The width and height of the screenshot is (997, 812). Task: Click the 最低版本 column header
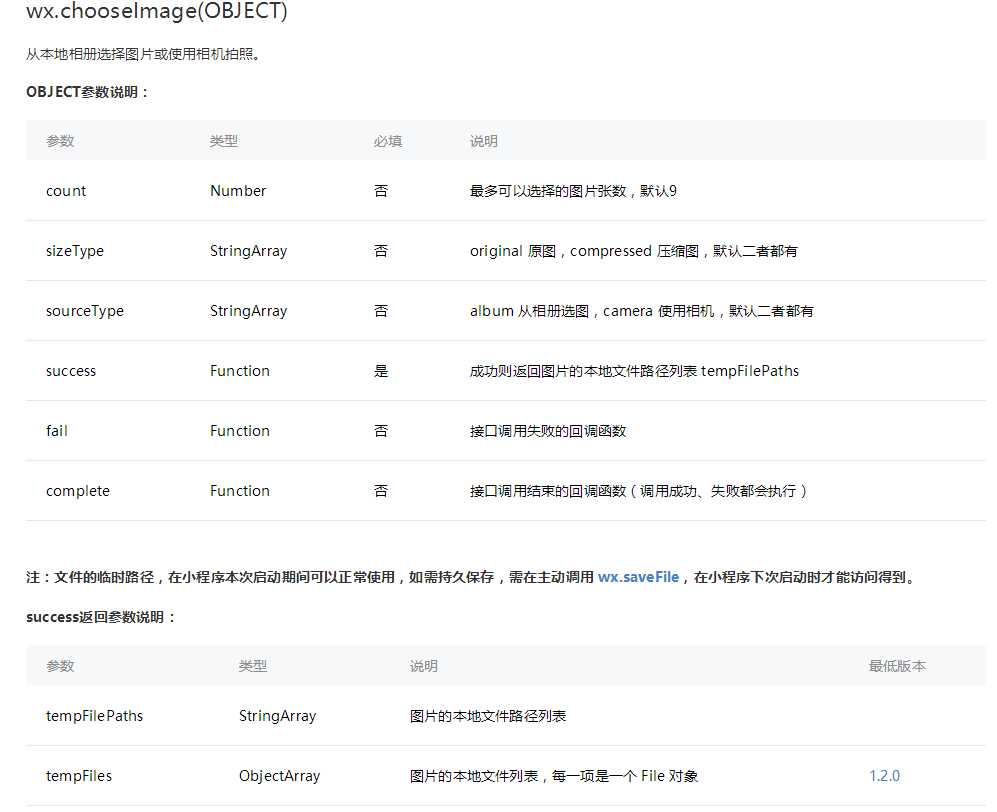[896, 665]
